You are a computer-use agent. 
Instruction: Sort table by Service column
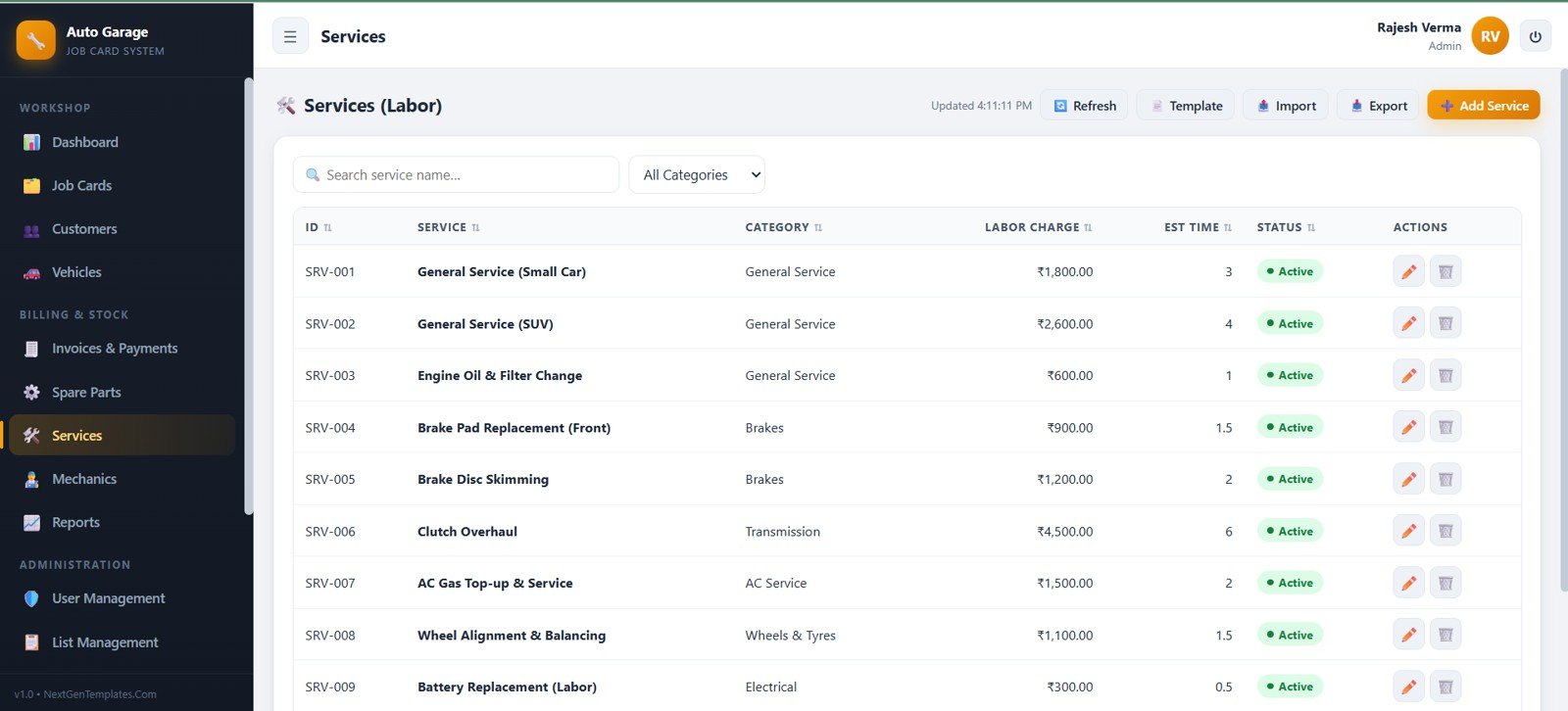pos(475,227)
